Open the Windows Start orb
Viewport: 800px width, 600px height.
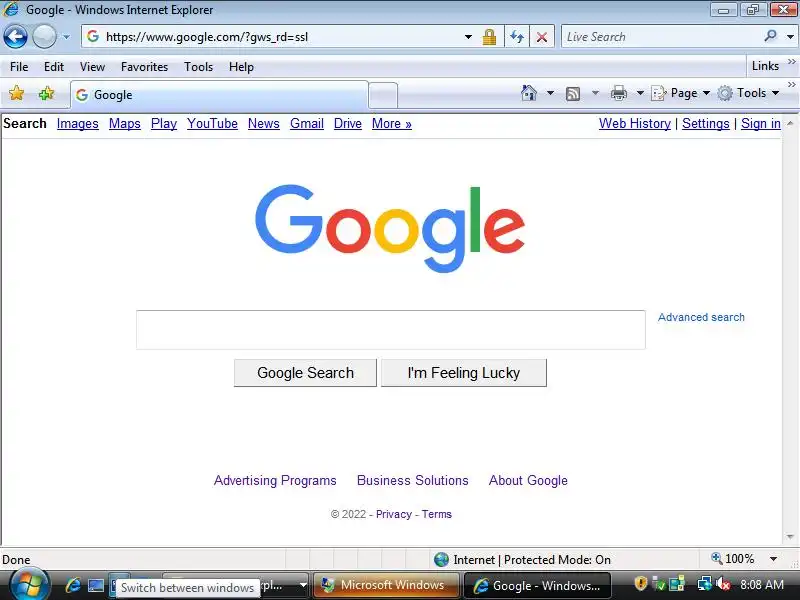(x=29, y=585)
